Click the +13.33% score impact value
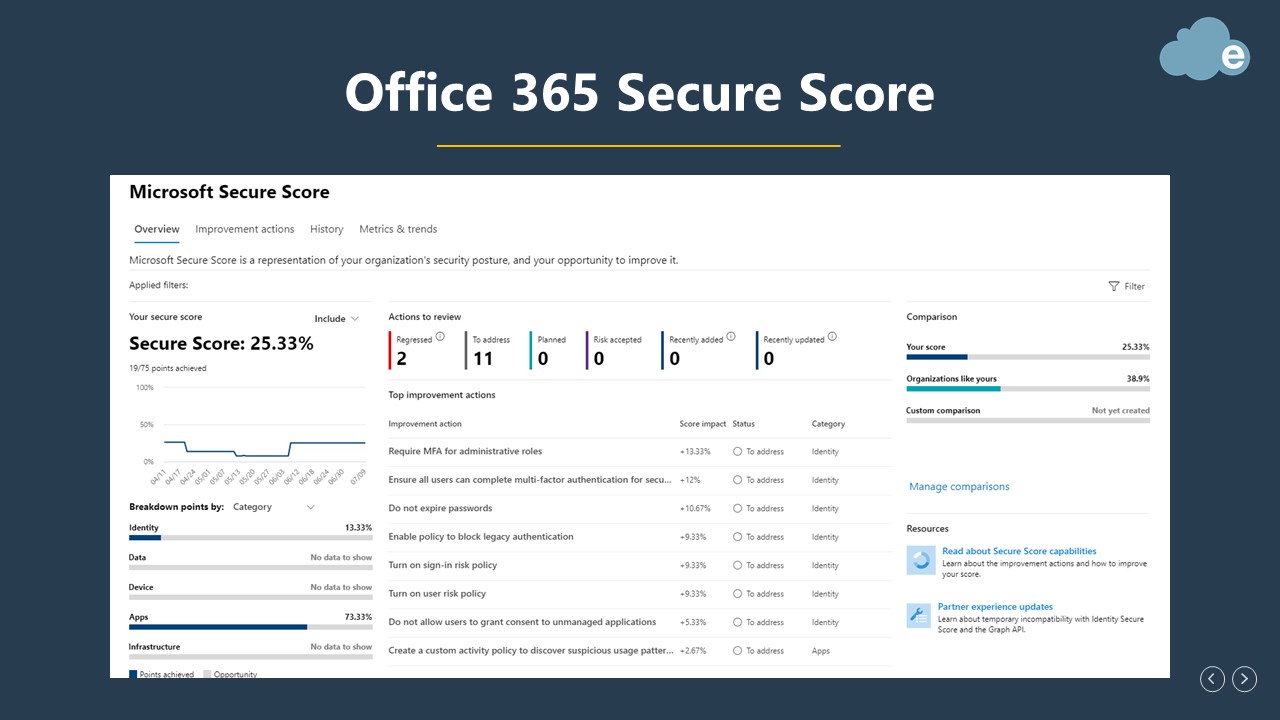This screenshot has width=1280, height=720. click(x=695, y=452)
